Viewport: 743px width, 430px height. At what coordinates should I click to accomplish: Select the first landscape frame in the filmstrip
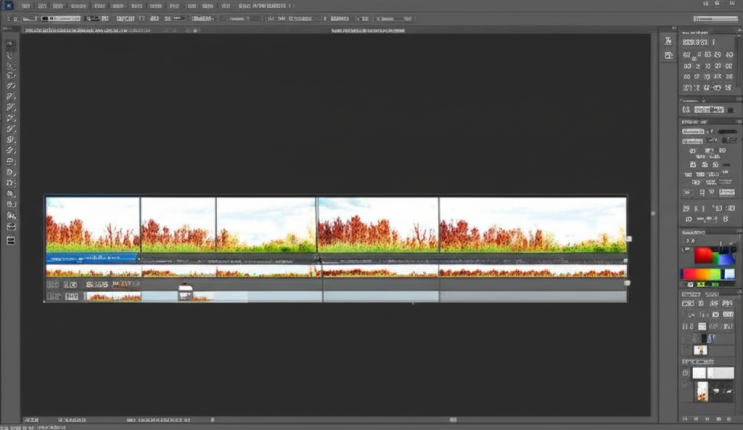(92, 224)
